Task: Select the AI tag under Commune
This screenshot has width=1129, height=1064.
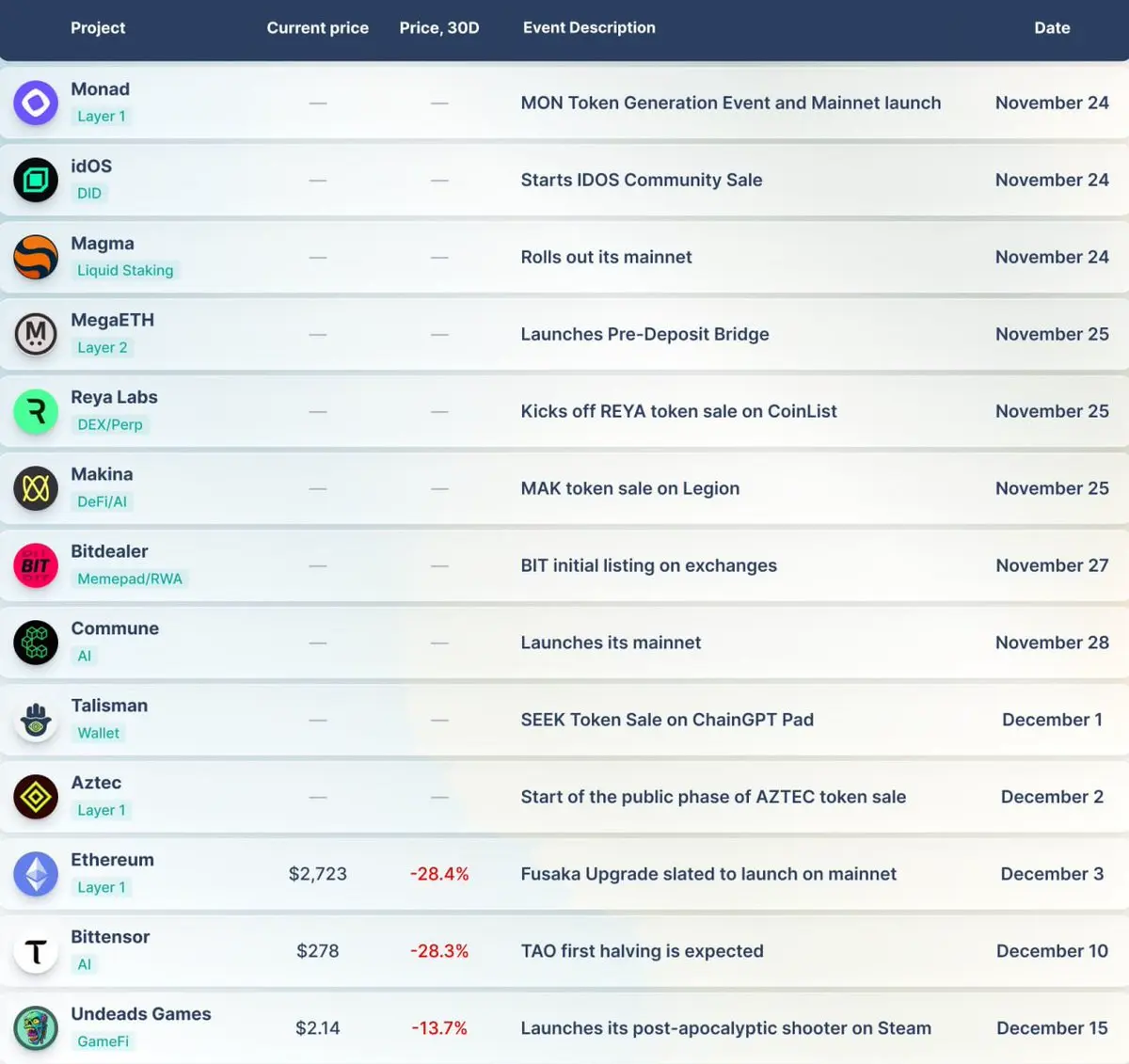Action: coord(85,657)
